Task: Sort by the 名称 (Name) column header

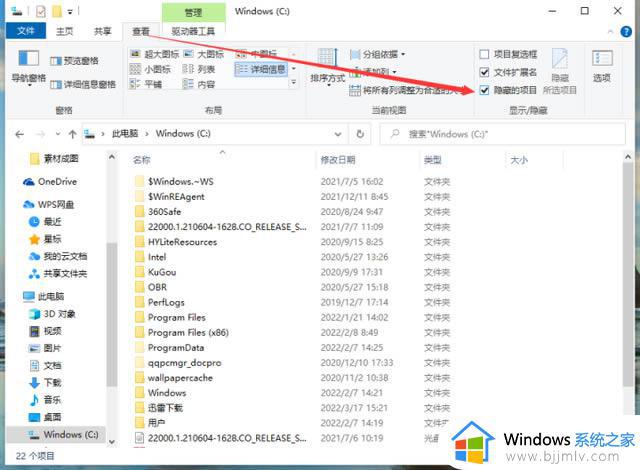Action: coord(142,160)
